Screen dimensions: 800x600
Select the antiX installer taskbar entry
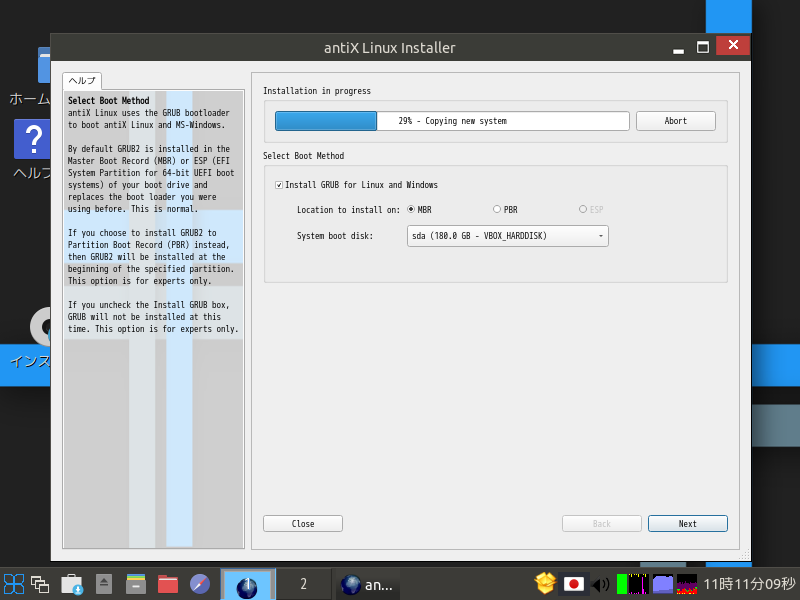click(367, 585)
